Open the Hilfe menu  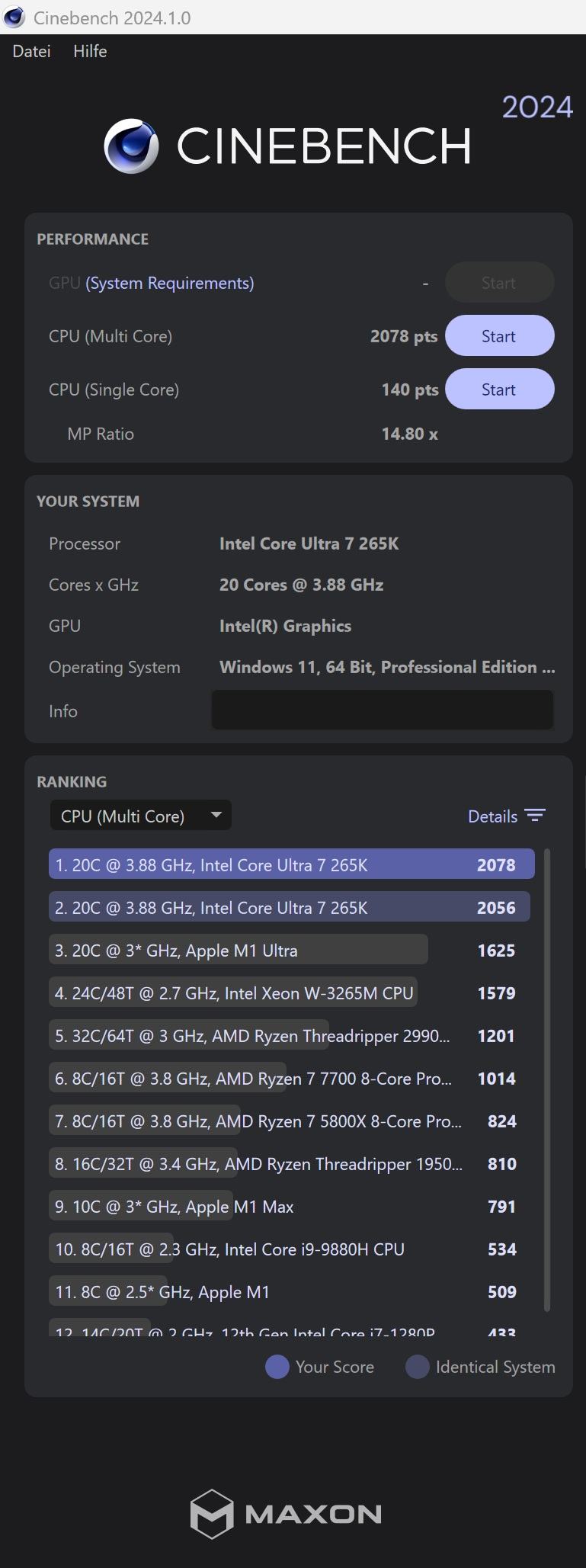click(90, 51)
